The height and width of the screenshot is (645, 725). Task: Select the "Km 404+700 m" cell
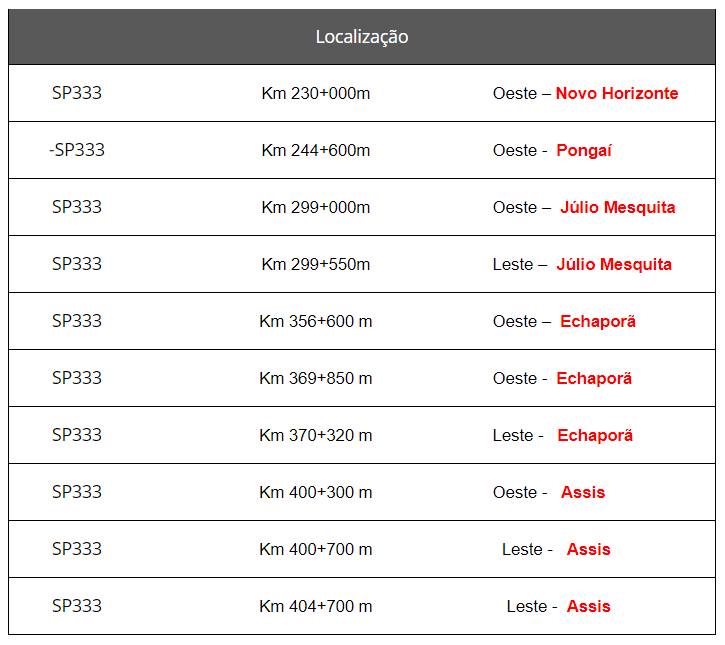coord(315,606)
